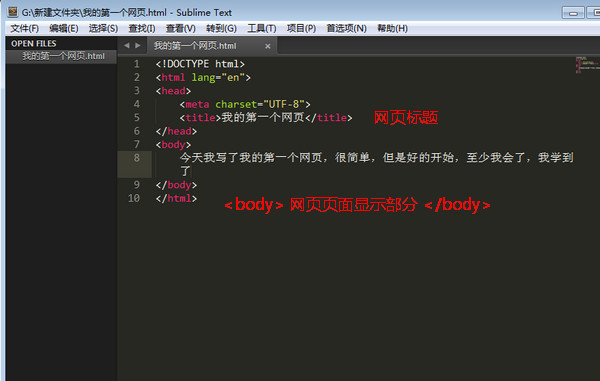Click the lang="en" attribute on line 2

(218, 78)
